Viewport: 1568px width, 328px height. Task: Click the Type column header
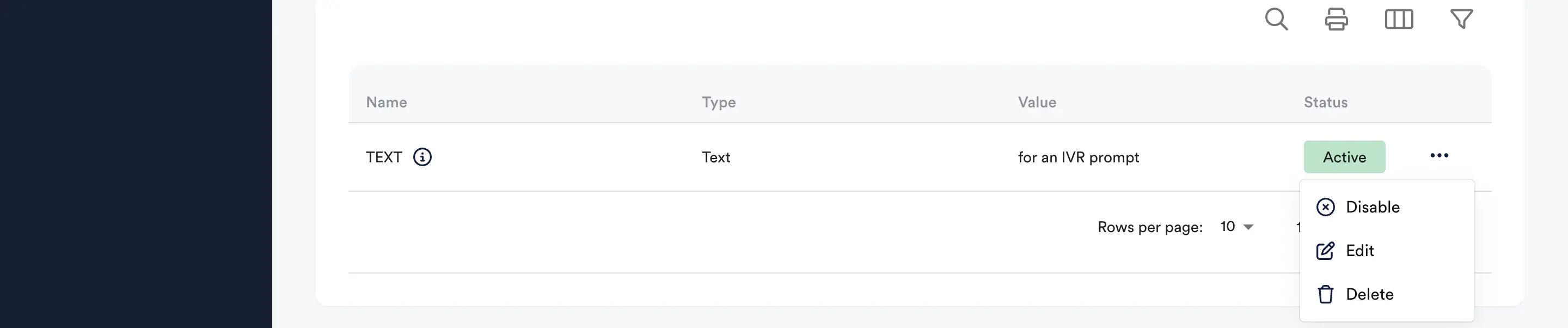click(718, 102)
